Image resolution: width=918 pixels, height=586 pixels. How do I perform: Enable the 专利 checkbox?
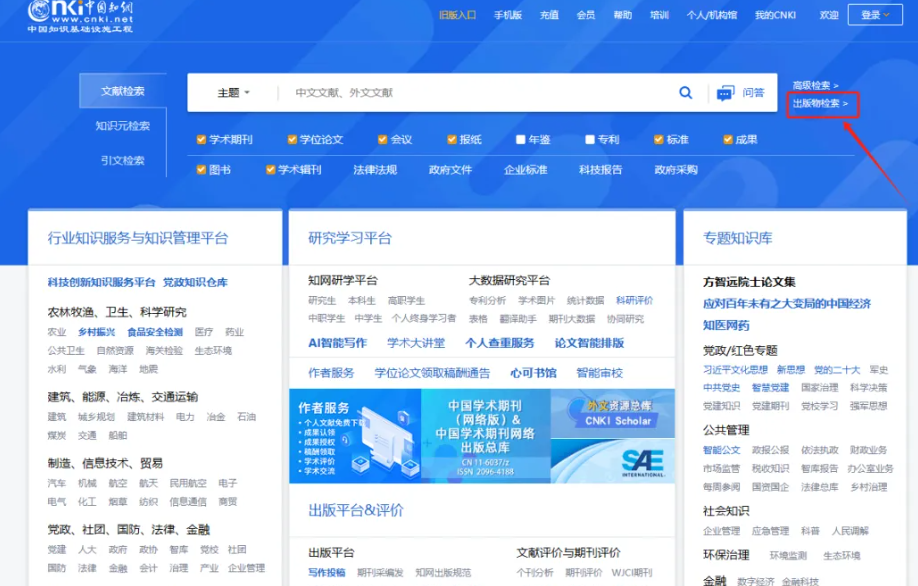(x=590, y=139)
